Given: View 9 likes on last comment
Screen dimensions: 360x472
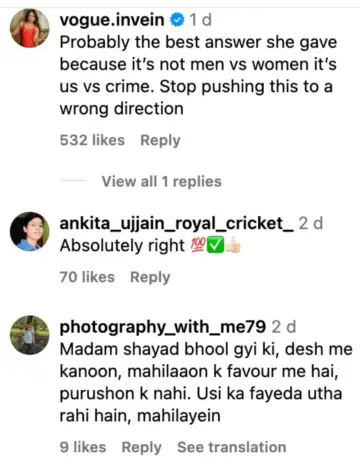Looking at the screenshot, I should click(83, 447).
